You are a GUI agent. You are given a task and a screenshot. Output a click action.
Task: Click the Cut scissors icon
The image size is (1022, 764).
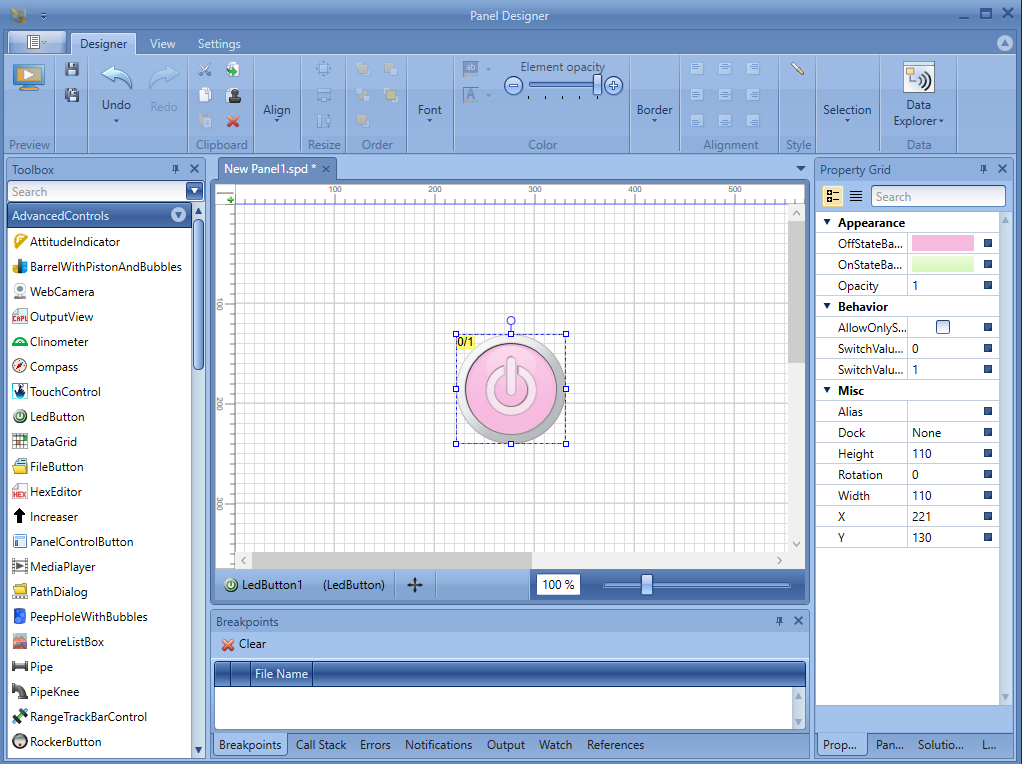click(205, 70)
